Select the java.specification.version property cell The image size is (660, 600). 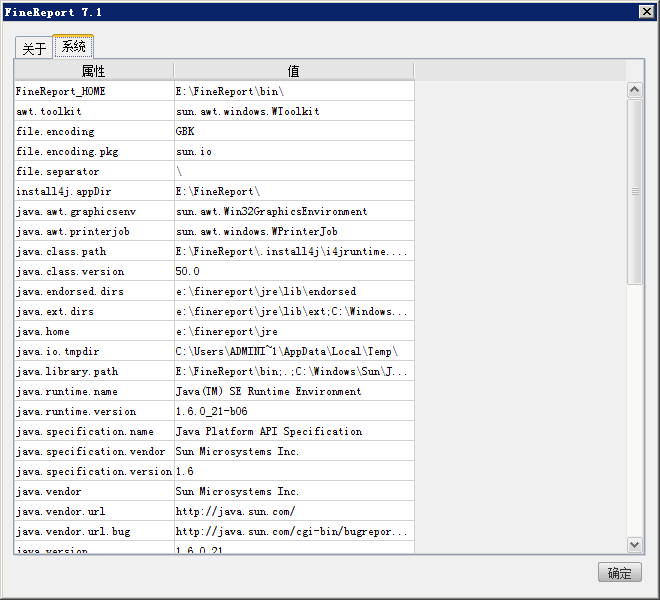click(x=94, y=471)
